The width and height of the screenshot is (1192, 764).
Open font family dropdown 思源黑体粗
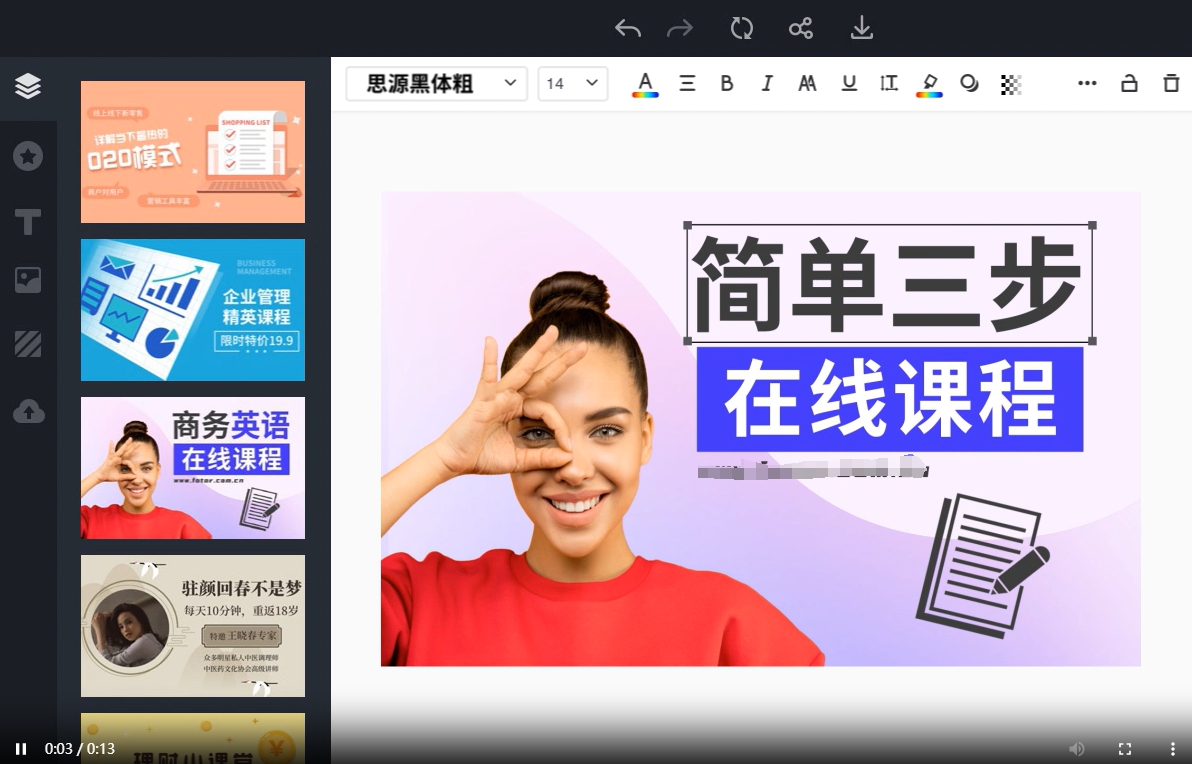[436, 84]
